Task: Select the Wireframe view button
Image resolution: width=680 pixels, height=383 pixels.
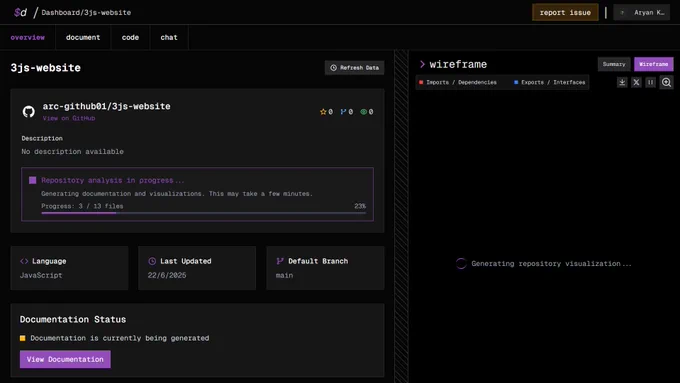Action: (654, 64)
